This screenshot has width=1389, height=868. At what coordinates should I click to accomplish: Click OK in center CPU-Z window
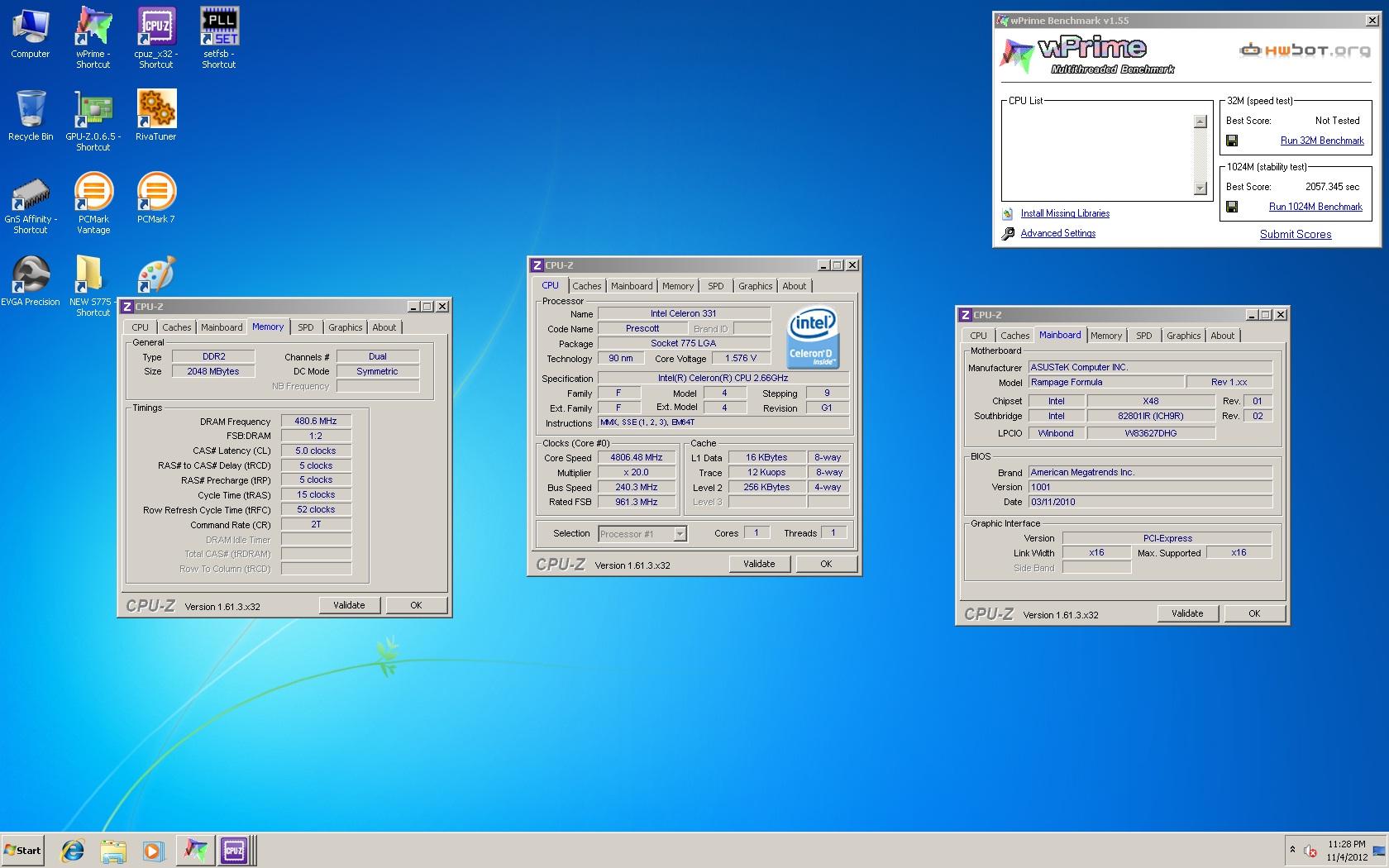click(x=826, y=564)
